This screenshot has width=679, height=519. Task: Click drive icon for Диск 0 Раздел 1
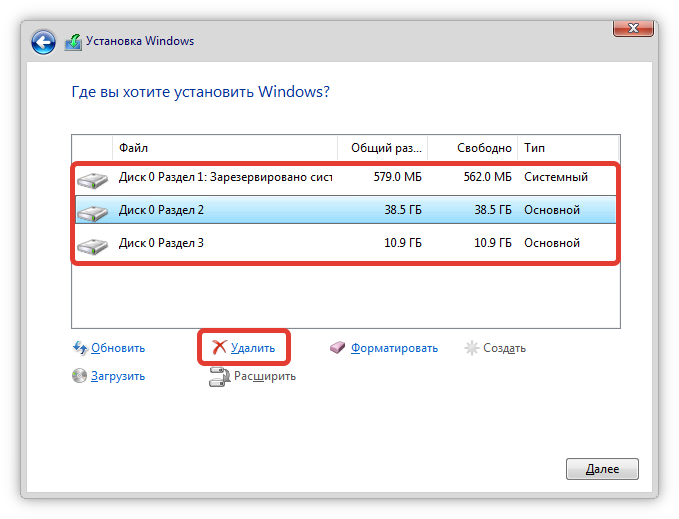(92, 180)
